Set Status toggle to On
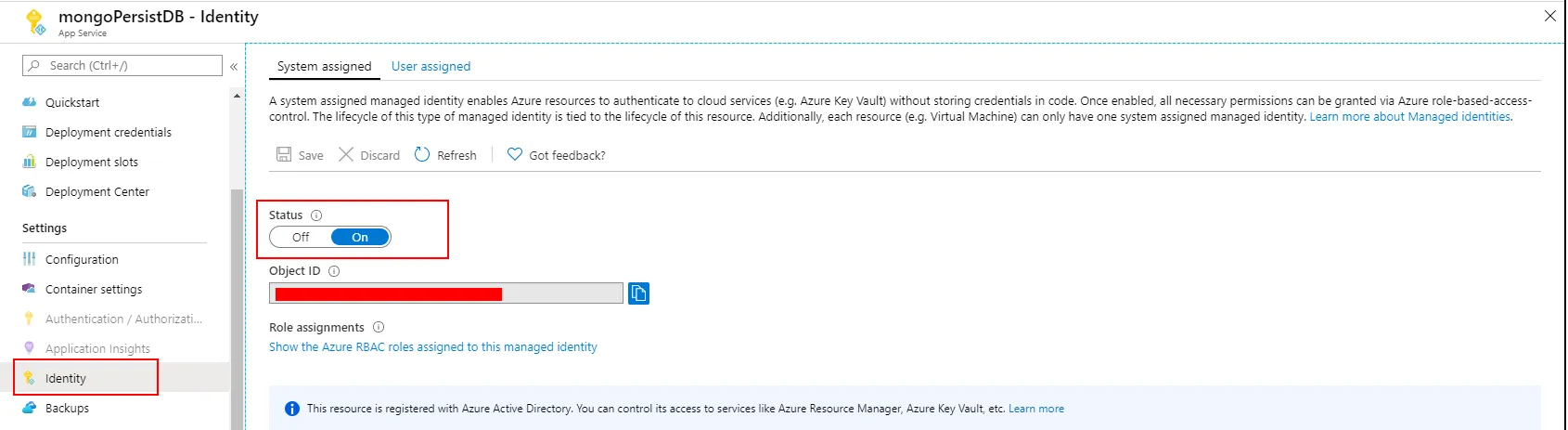 coord(360,238)
